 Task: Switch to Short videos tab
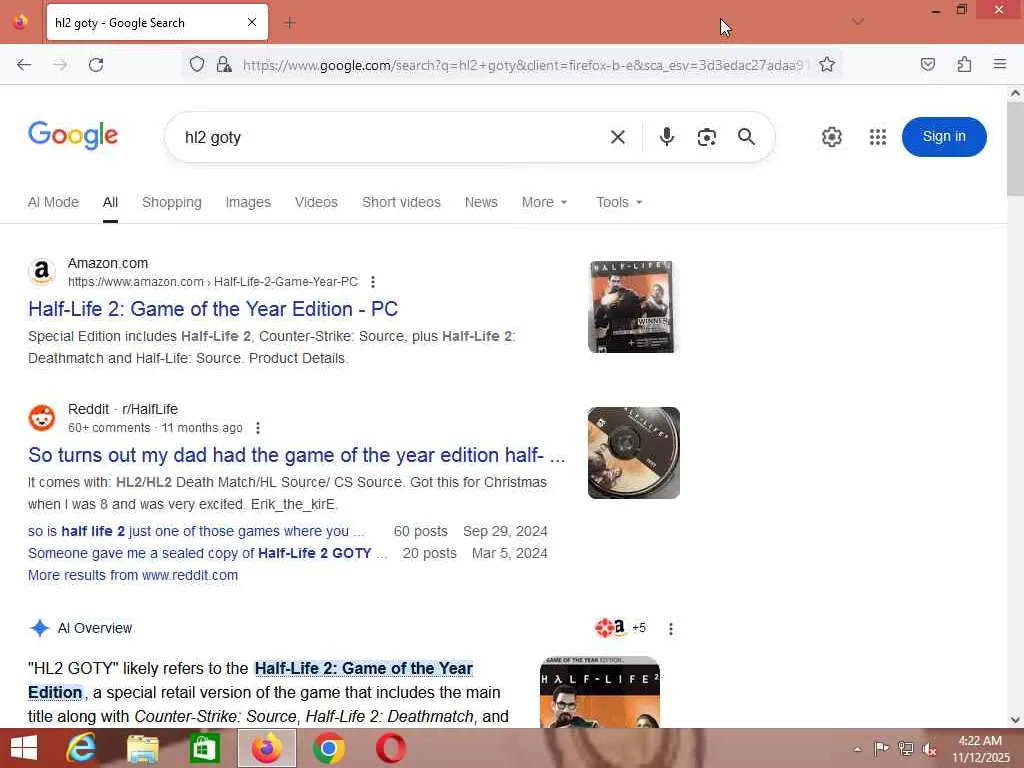click(401, 202)
